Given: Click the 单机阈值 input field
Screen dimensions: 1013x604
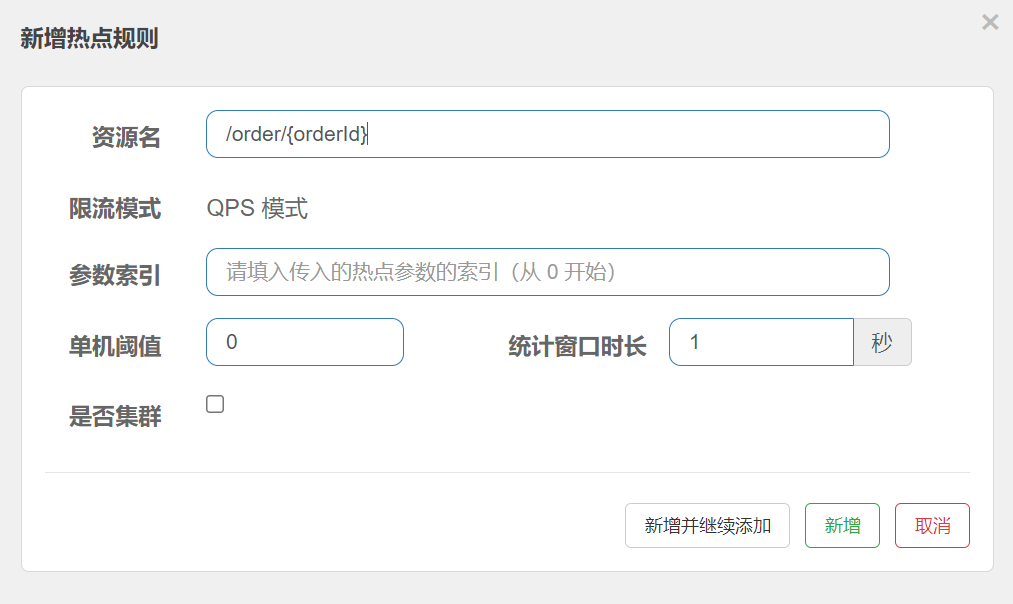Looking at the screenshot, I should tap(305, 342).
